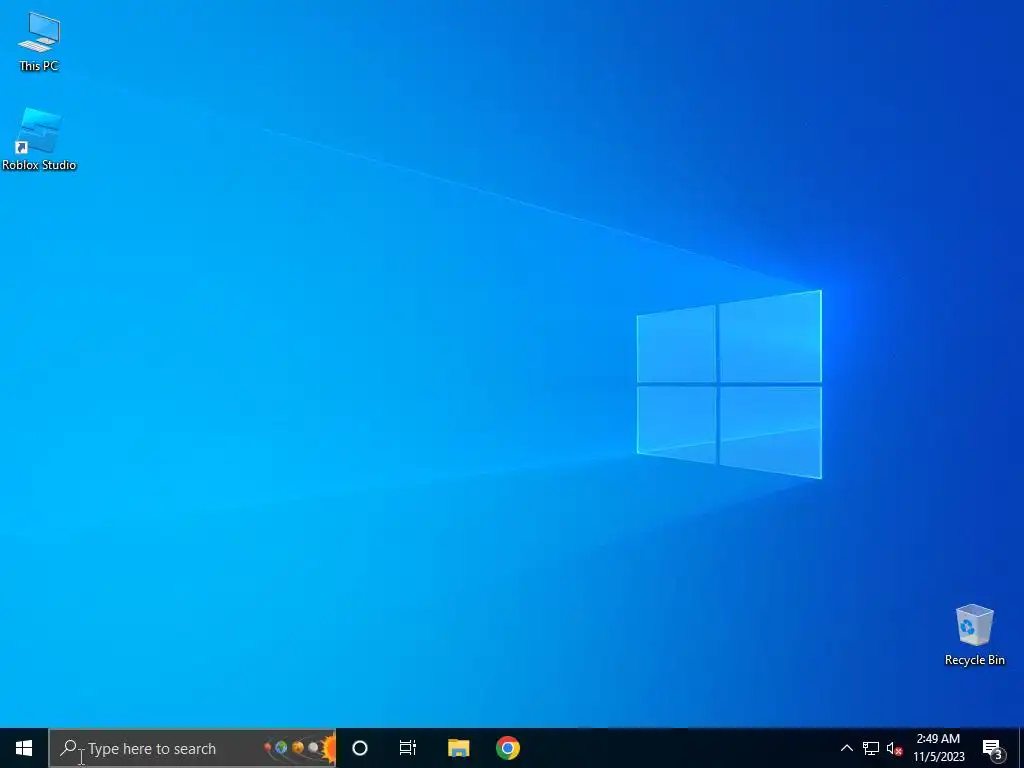1024x768 pixels.
Task: Select the Recycle Bin desktop icon
Action: pyautogui.click(x=974, y=635)
